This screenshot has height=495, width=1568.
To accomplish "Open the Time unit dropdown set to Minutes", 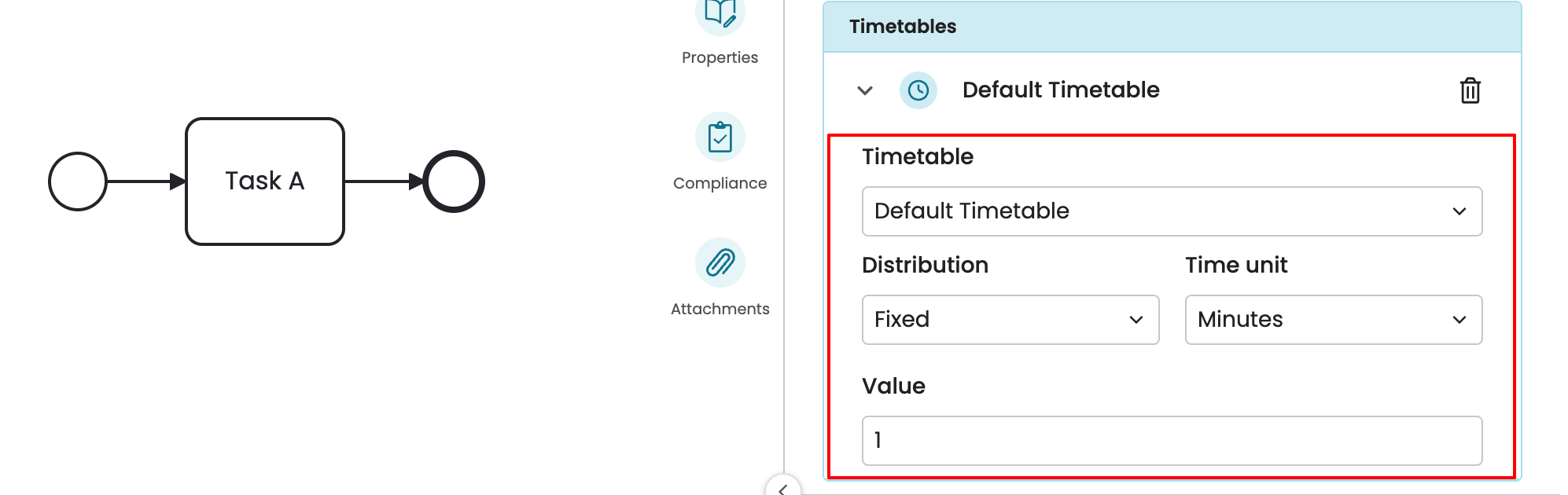I will (x=1333, y=320).
